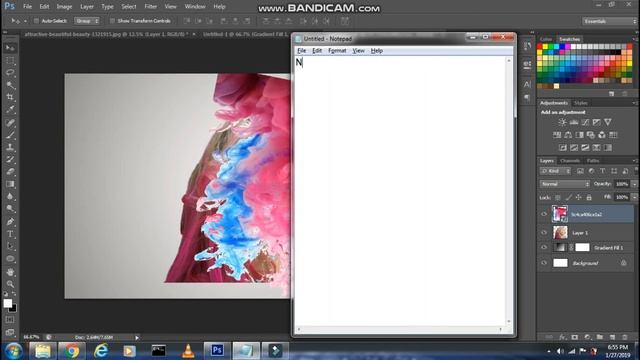Select the Zoom magnifier tool

click(10, 284)
